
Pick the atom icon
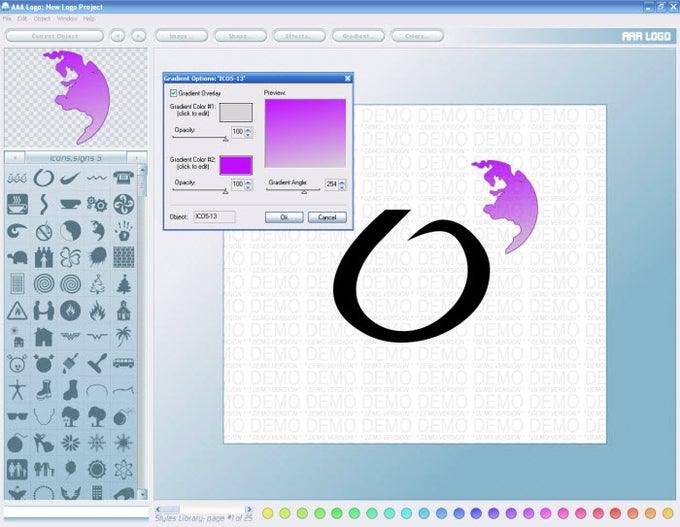[x=124, y=469]
